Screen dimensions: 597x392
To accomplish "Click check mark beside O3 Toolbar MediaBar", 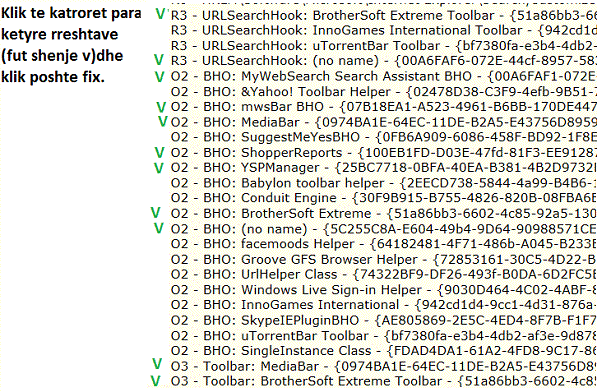I will [157, 364].
